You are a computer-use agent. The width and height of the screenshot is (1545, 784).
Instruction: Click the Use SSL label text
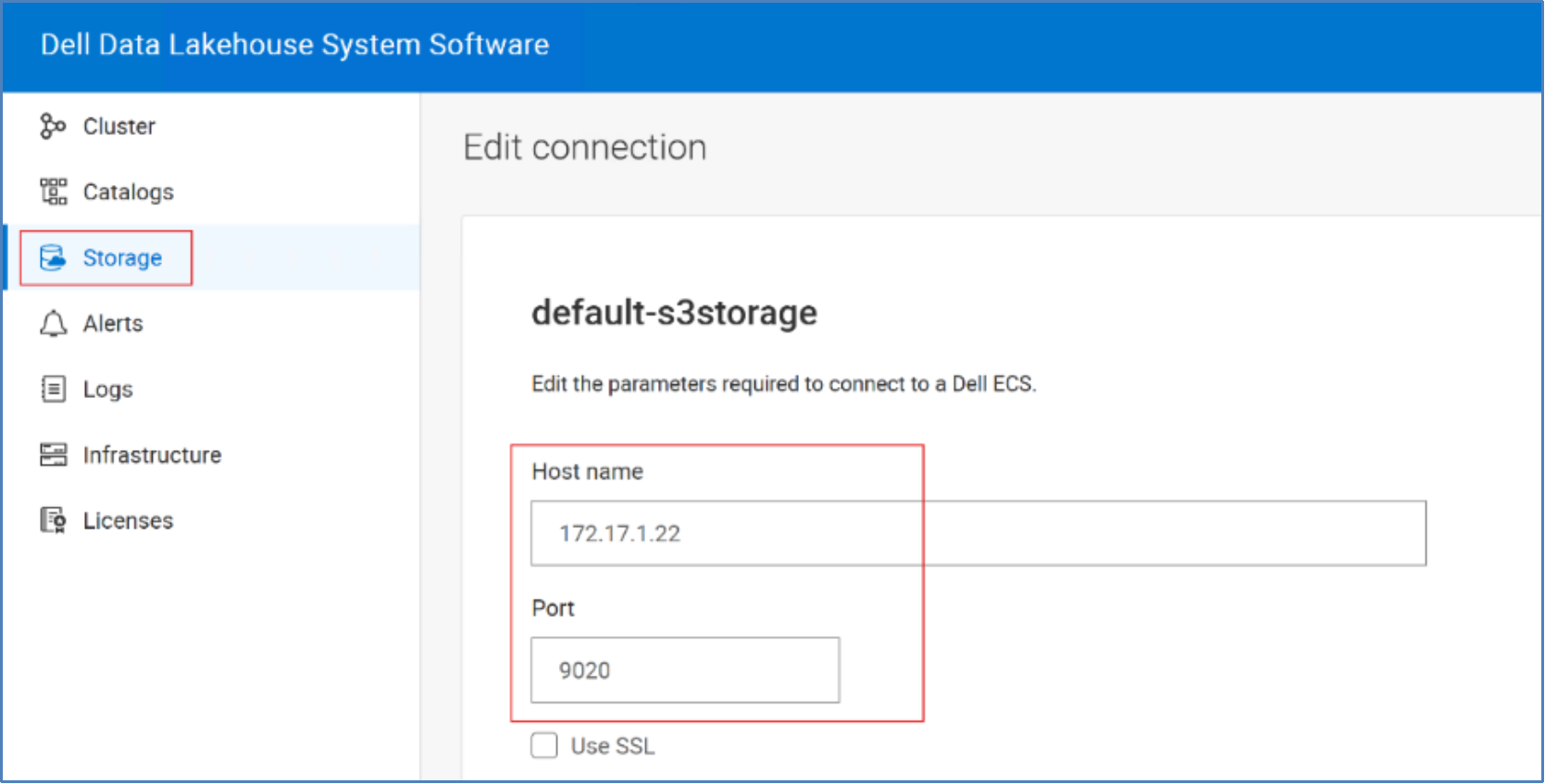coord(613,746)
